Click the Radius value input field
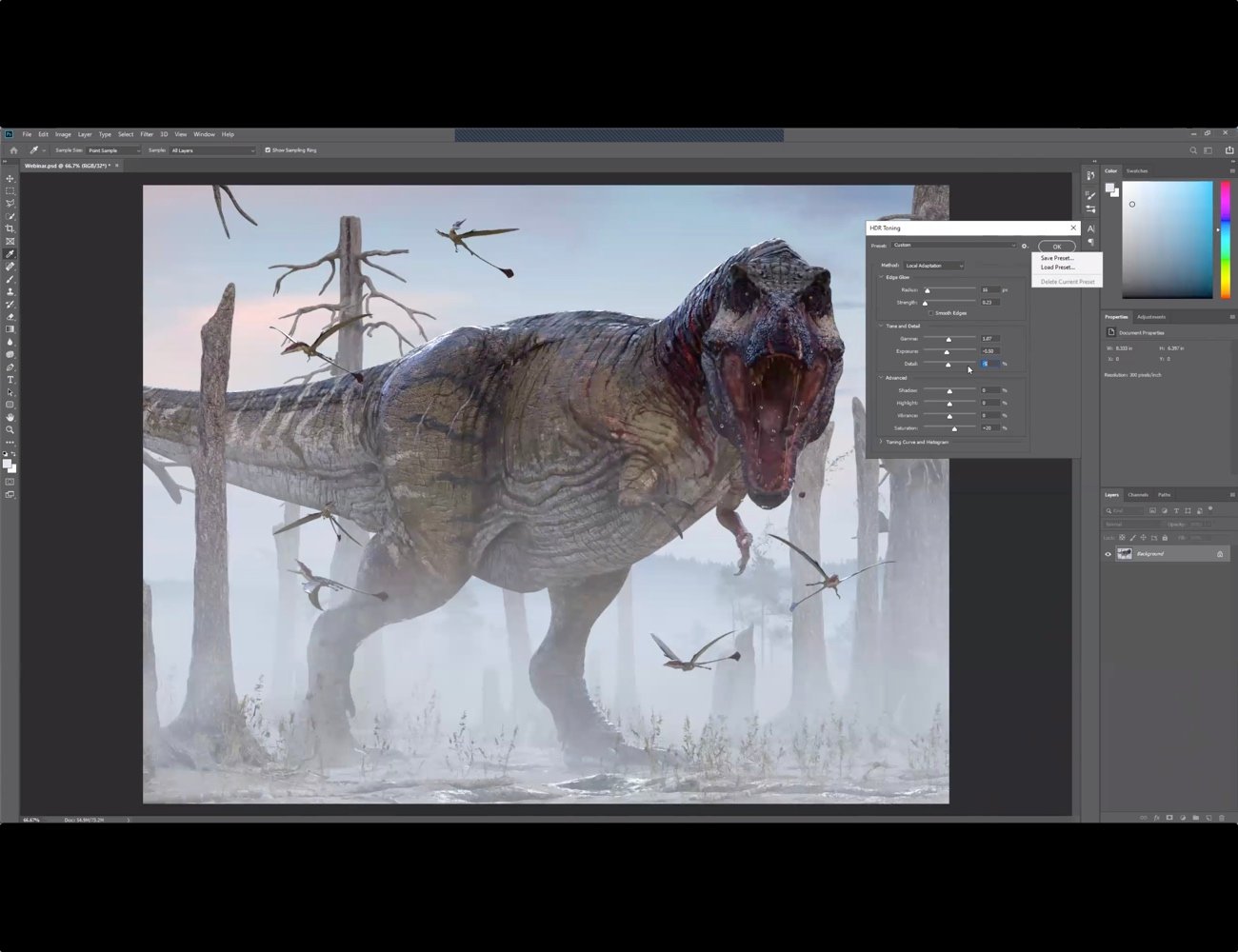 click(990, 289)
